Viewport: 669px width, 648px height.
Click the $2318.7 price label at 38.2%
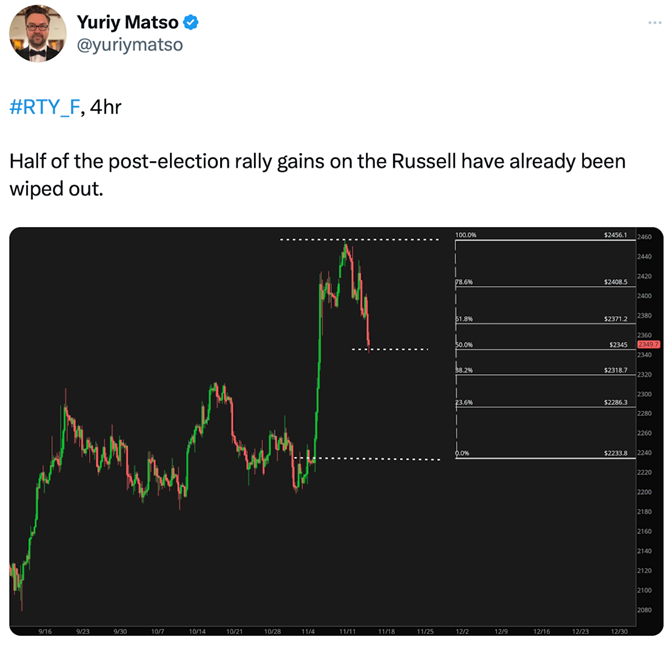point(614,370)
